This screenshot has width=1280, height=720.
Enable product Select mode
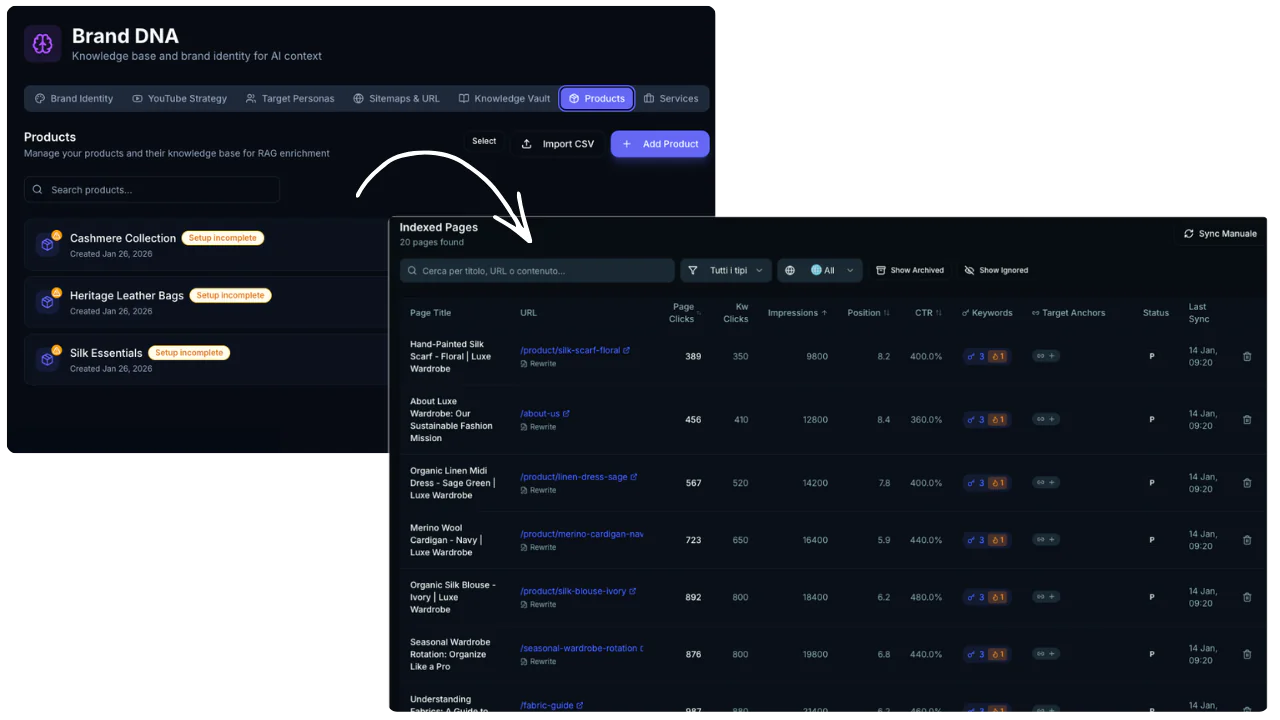(x=484, y=142)
